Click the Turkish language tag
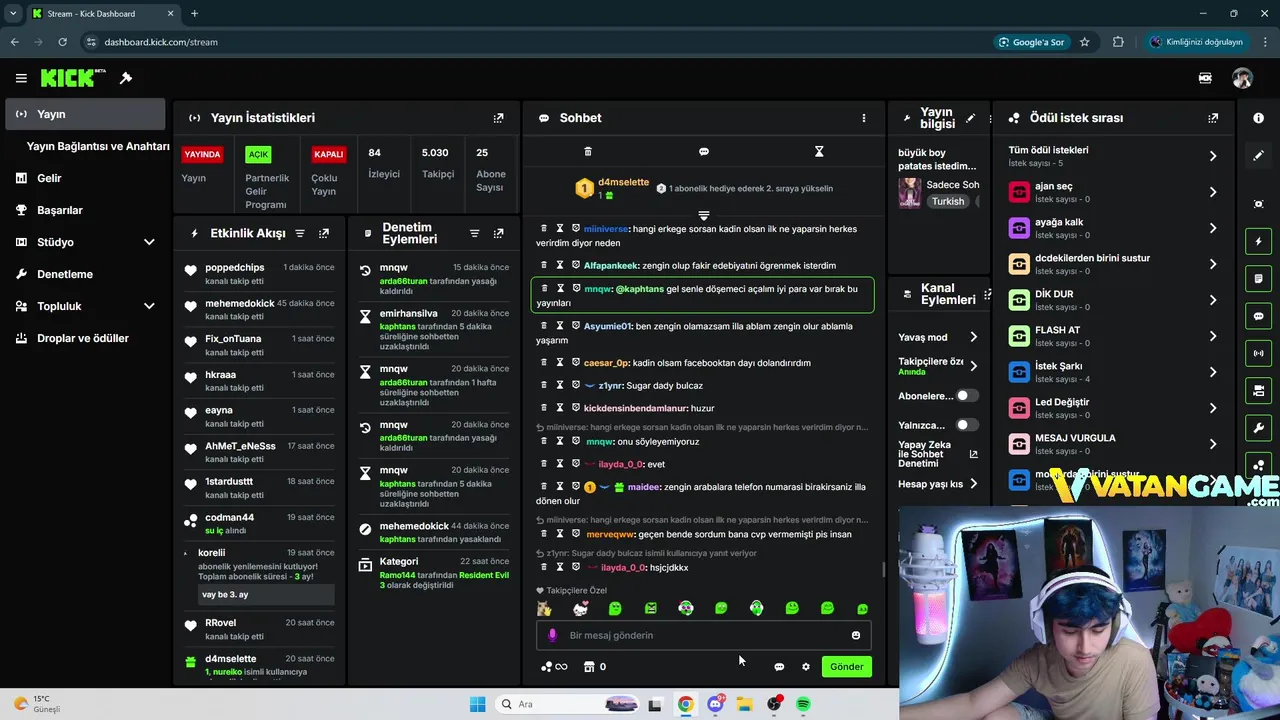The width and height of the screenshot is (1280, 720). (948, 201)
